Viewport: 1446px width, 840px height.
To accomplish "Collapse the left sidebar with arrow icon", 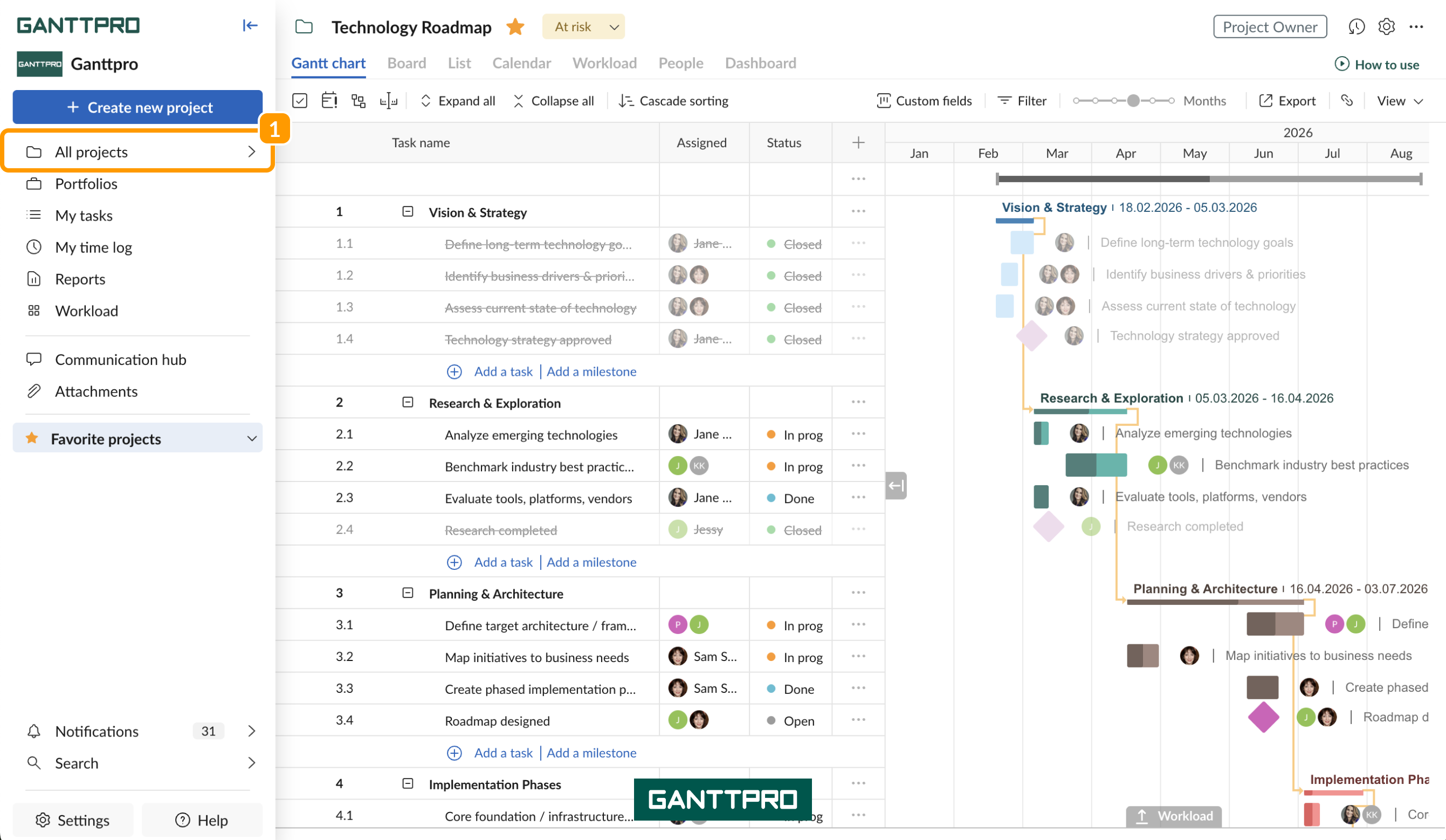I will coord(250,25).
